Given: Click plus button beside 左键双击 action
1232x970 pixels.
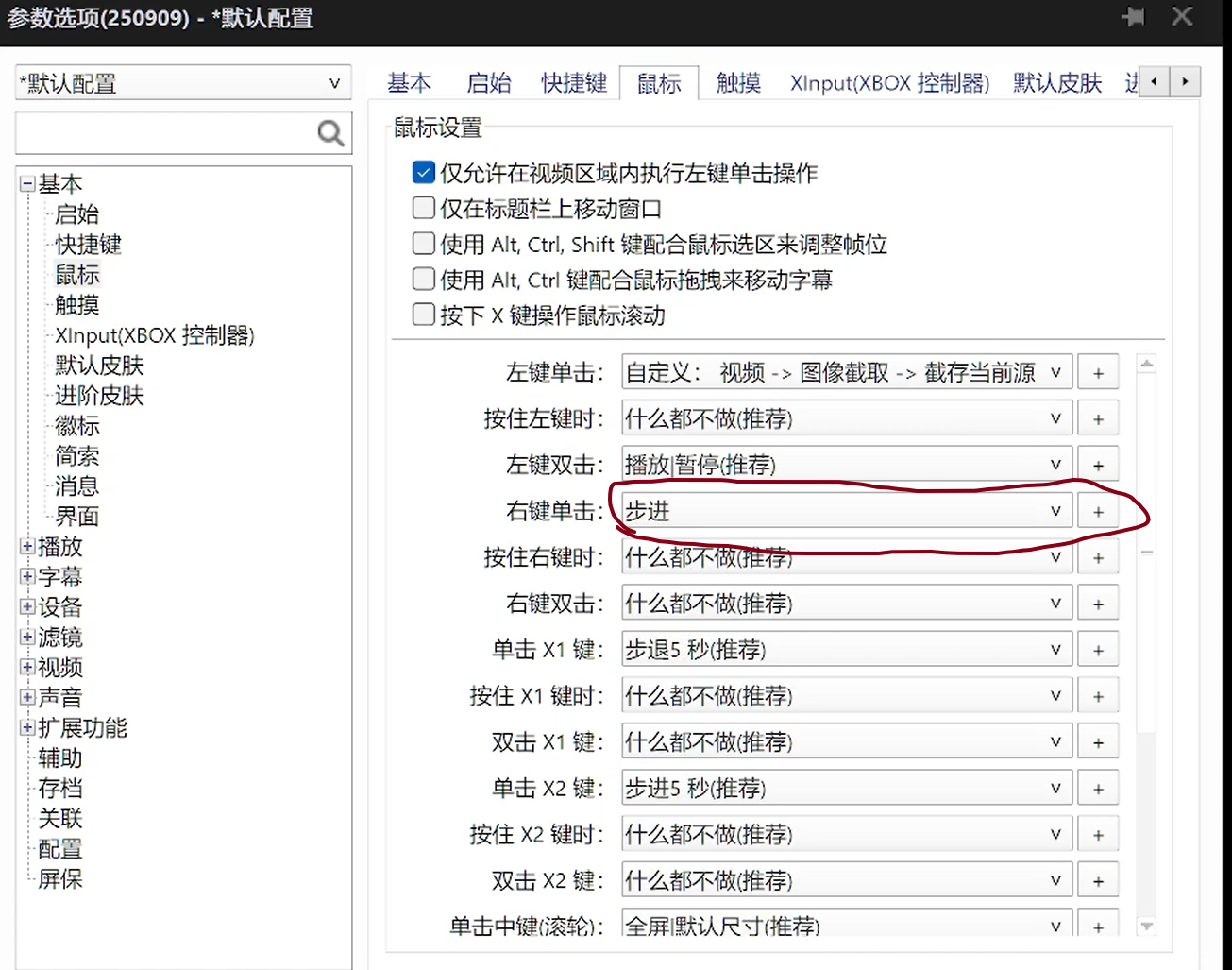Looking at the screenshot, I should pos(1098,466).
